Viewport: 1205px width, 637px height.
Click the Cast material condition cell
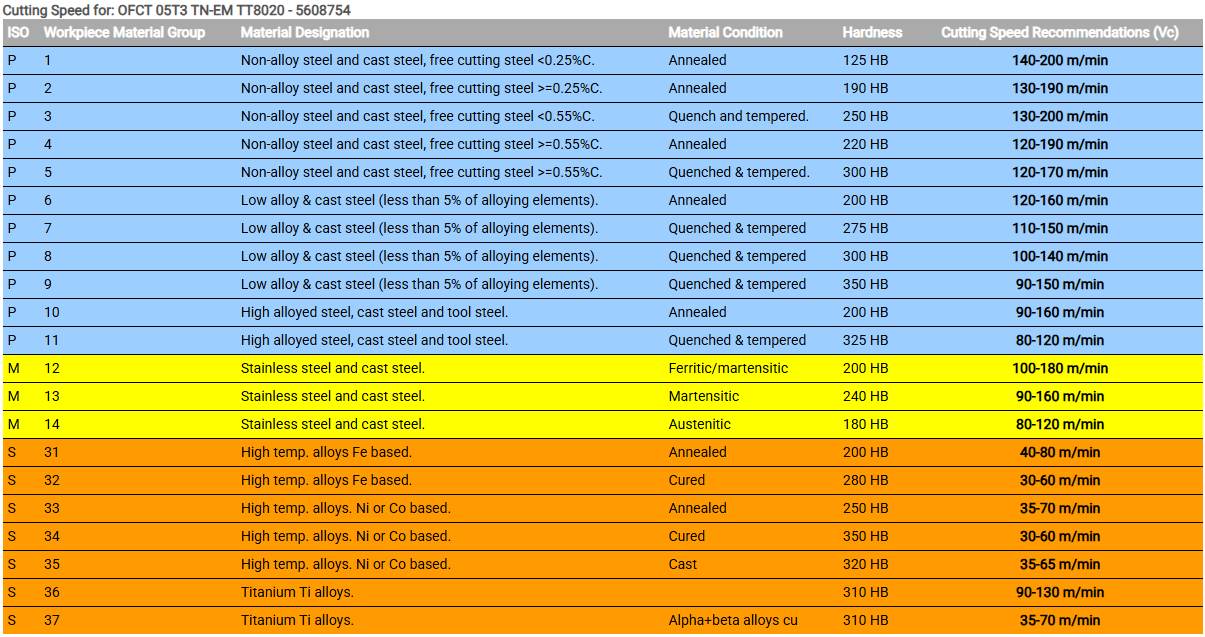pos(683,564)
